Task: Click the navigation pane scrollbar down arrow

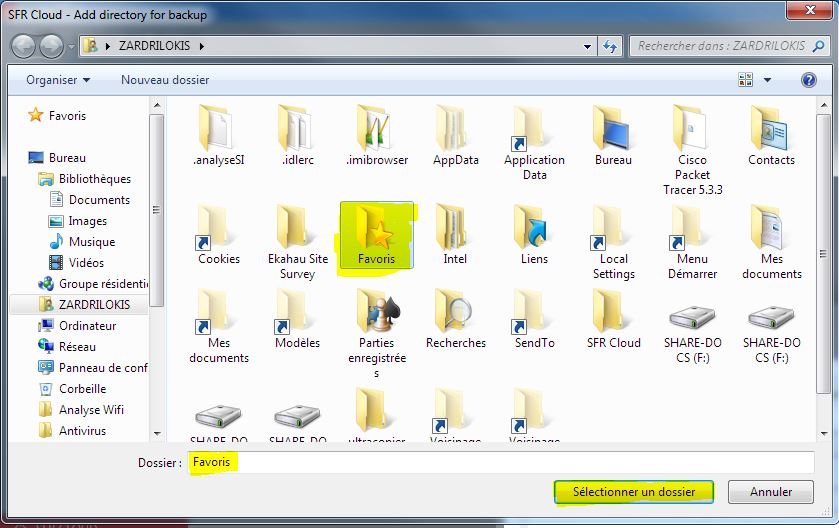Action: 157,433
